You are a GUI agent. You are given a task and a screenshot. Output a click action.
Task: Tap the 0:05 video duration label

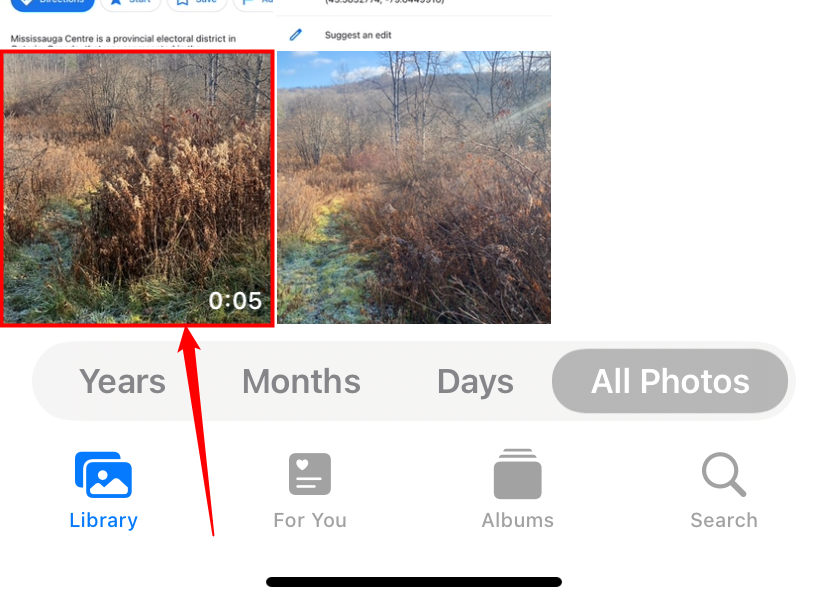point(235,301)
